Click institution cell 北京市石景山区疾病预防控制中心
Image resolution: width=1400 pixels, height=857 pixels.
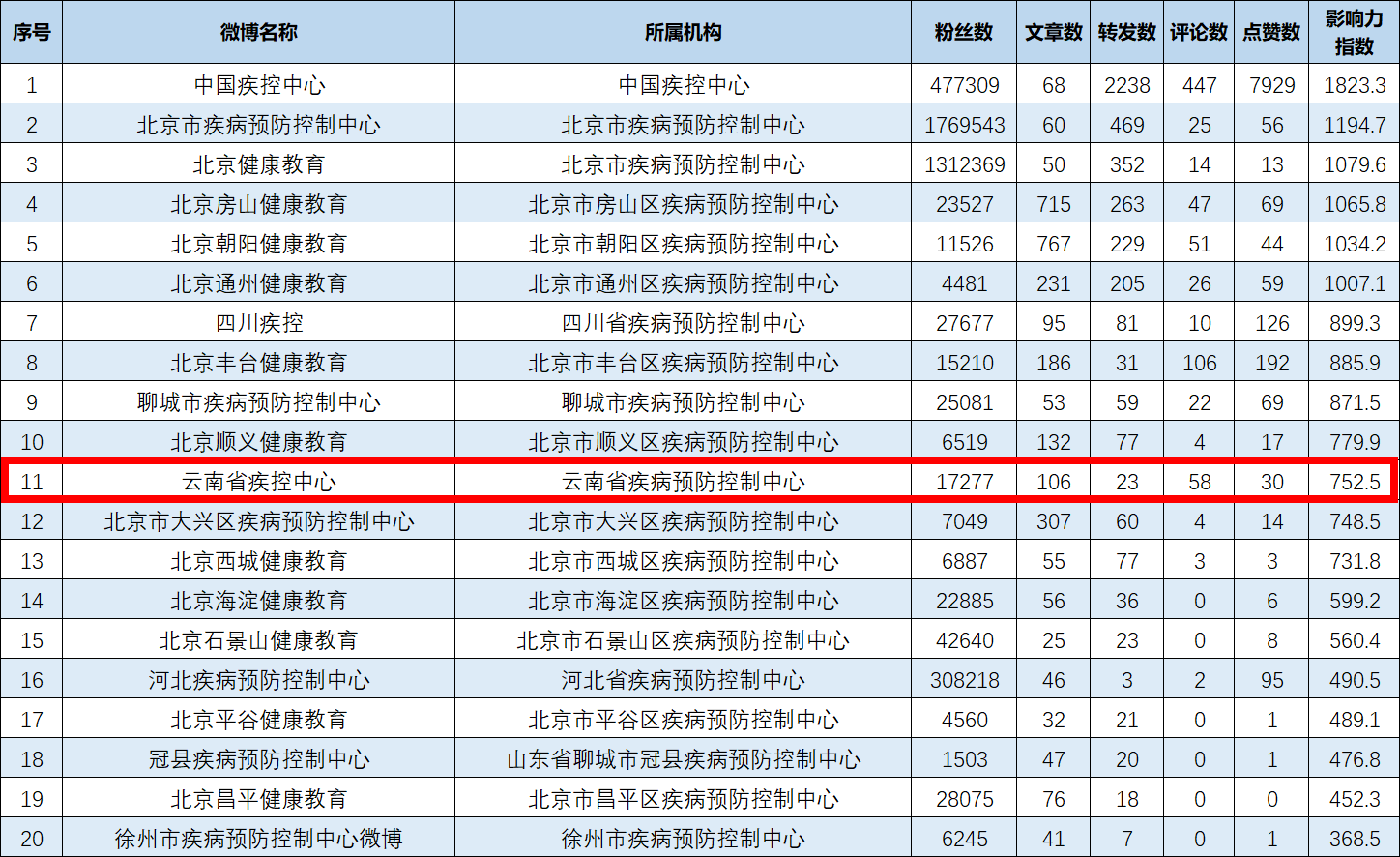pyautogui.click(x=684, y=640)
